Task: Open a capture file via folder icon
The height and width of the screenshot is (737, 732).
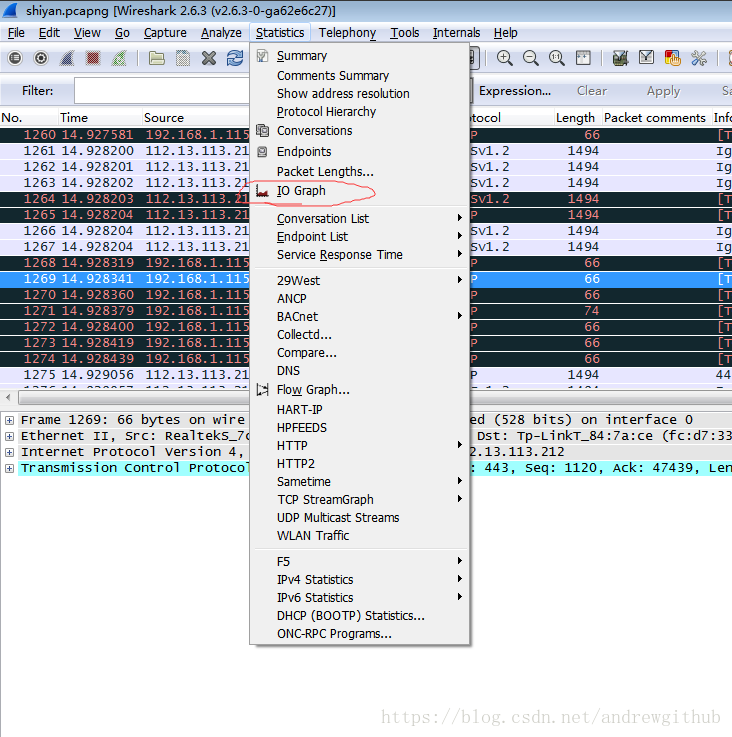Action: pyautogui.click(x=157, y=58)
